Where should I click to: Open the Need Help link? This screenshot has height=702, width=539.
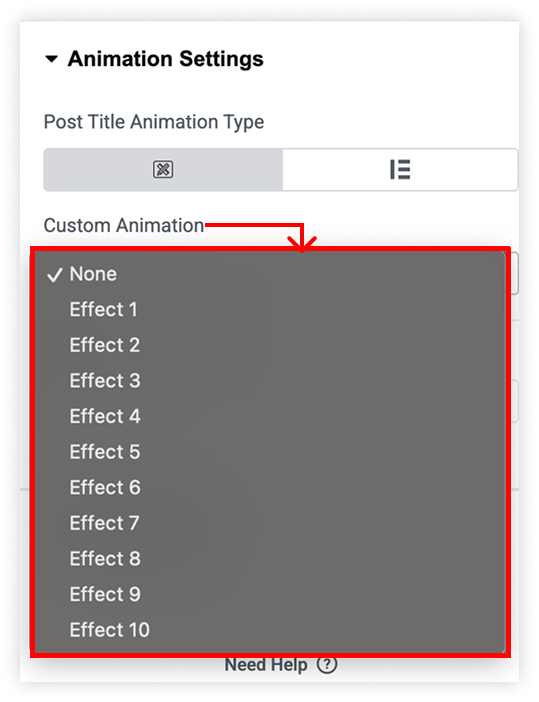click(266, 664)
